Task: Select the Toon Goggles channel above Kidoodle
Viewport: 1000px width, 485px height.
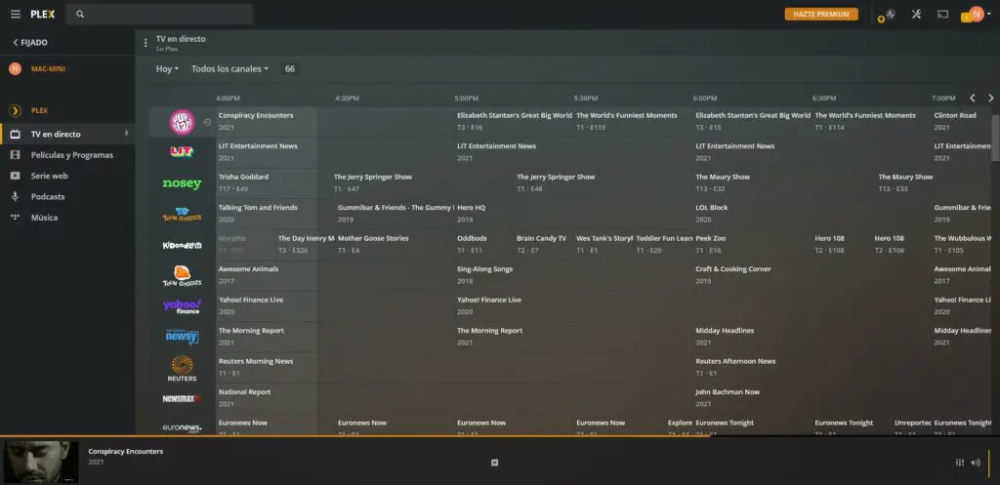Action: [x=182, y=214]
